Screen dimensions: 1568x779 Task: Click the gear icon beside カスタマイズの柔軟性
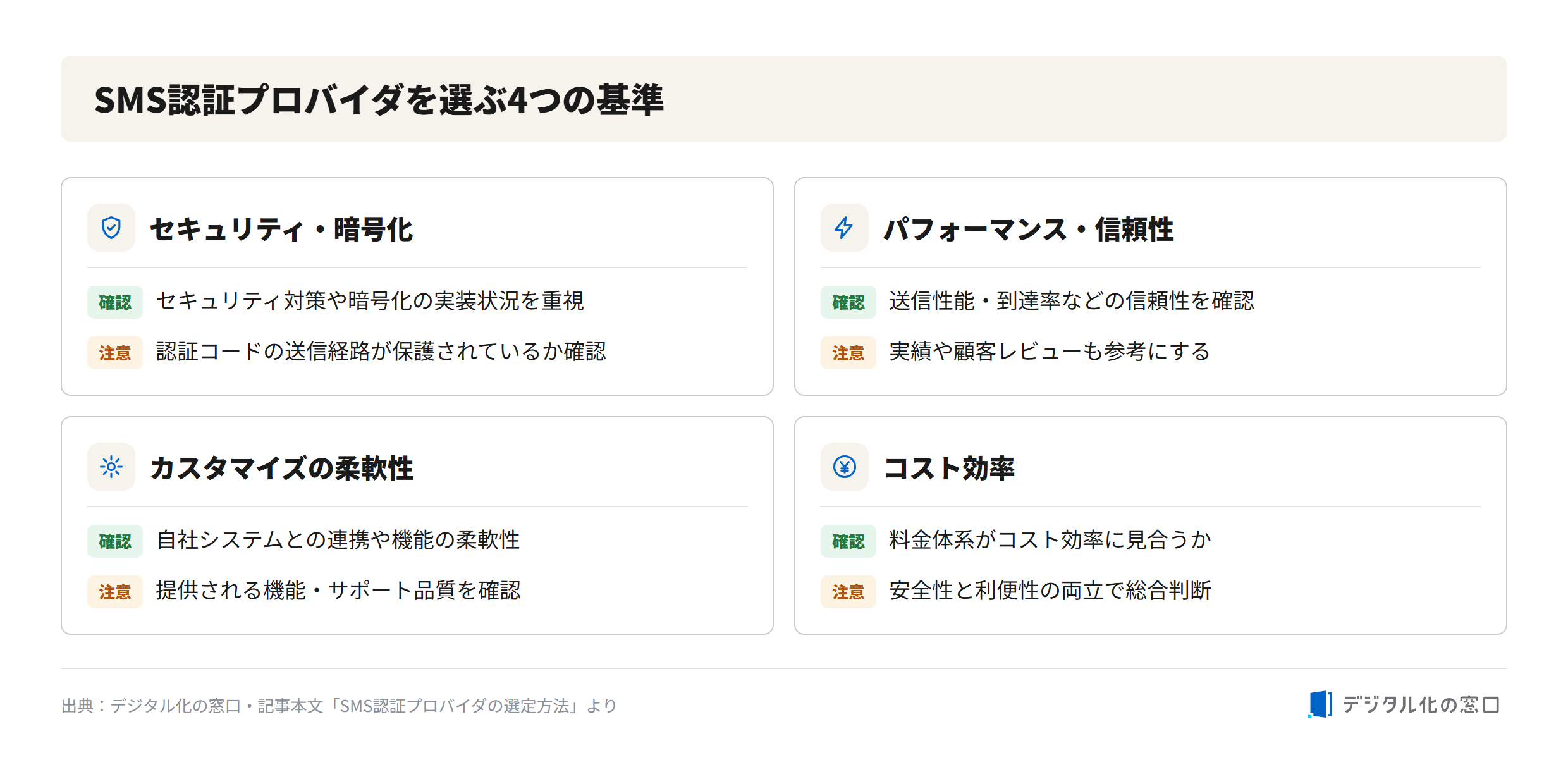pos(111,467)
